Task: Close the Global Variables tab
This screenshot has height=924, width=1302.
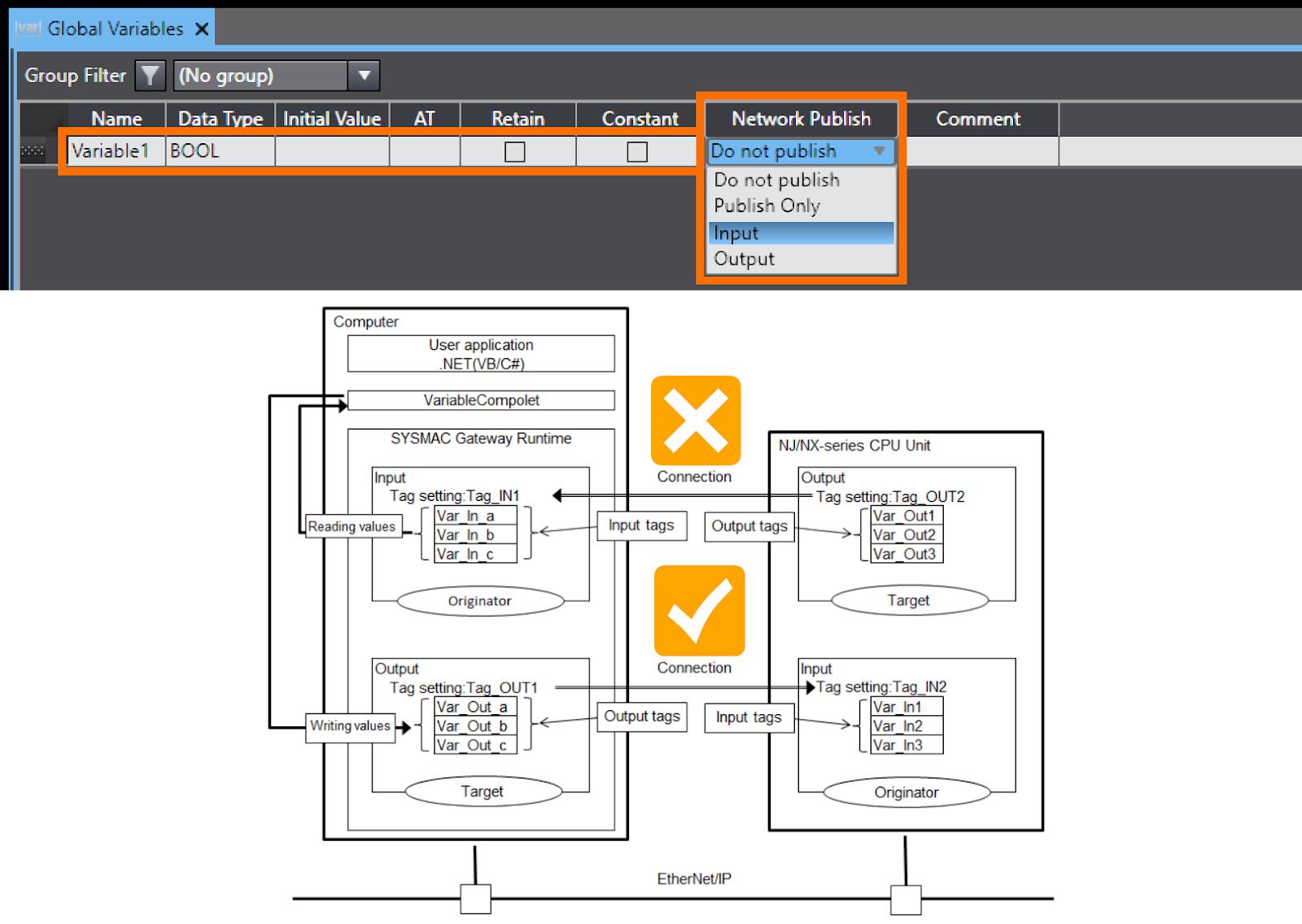Action: point(201,27)
